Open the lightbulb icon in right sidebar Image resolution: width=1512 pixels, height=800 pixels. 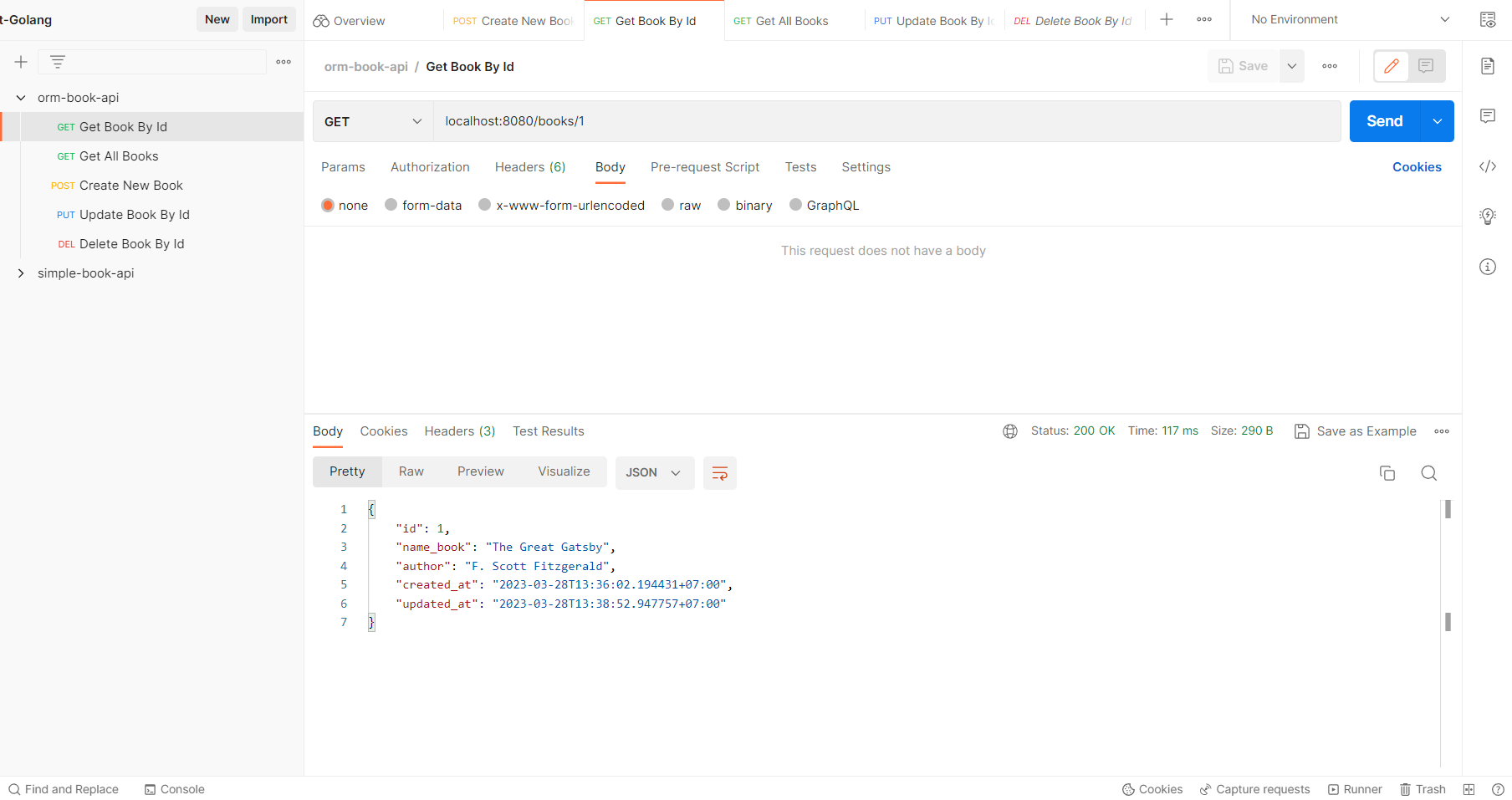pos(1488,217)
